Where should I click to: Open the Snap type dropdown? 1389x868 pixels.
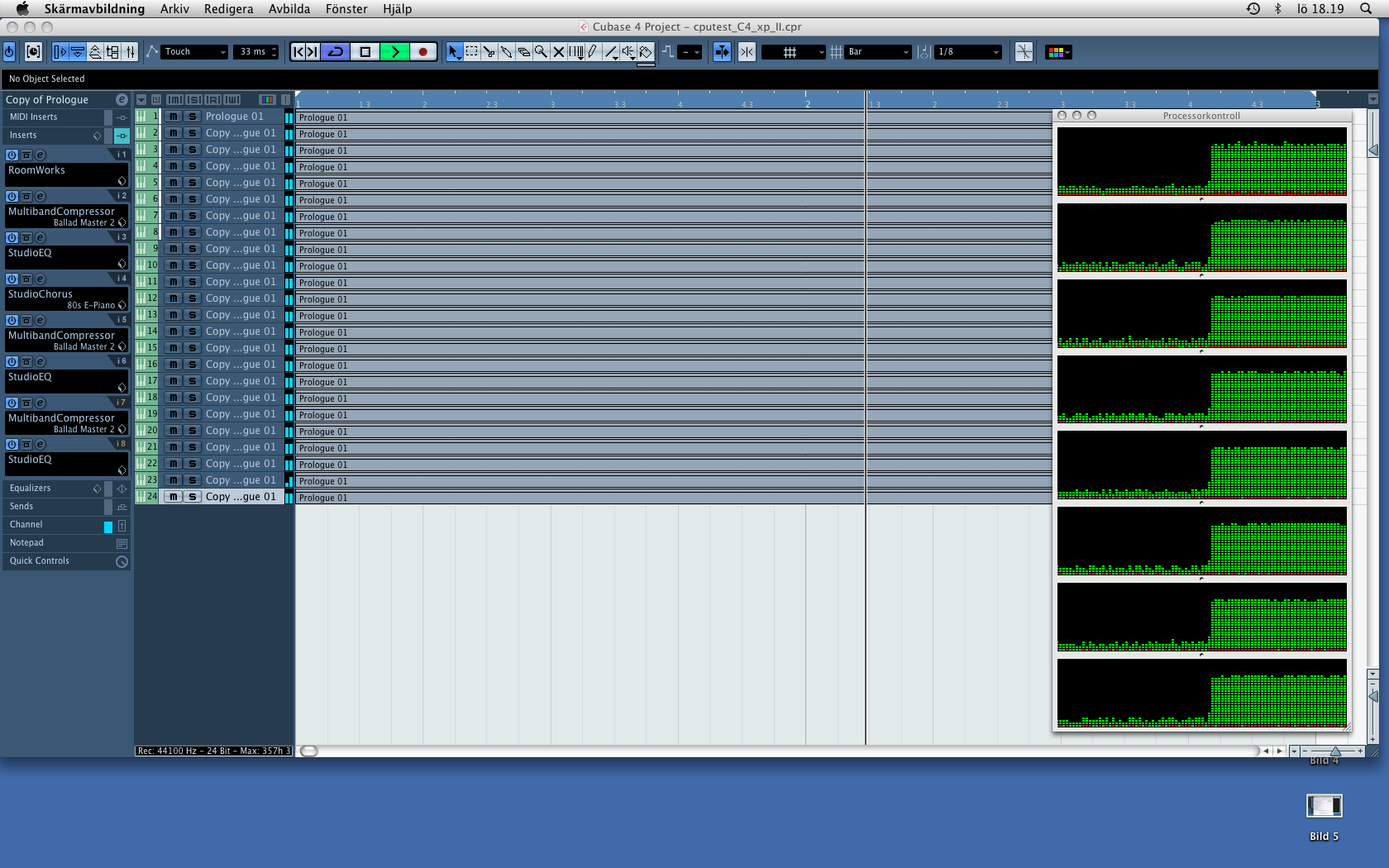coord(793,52)
